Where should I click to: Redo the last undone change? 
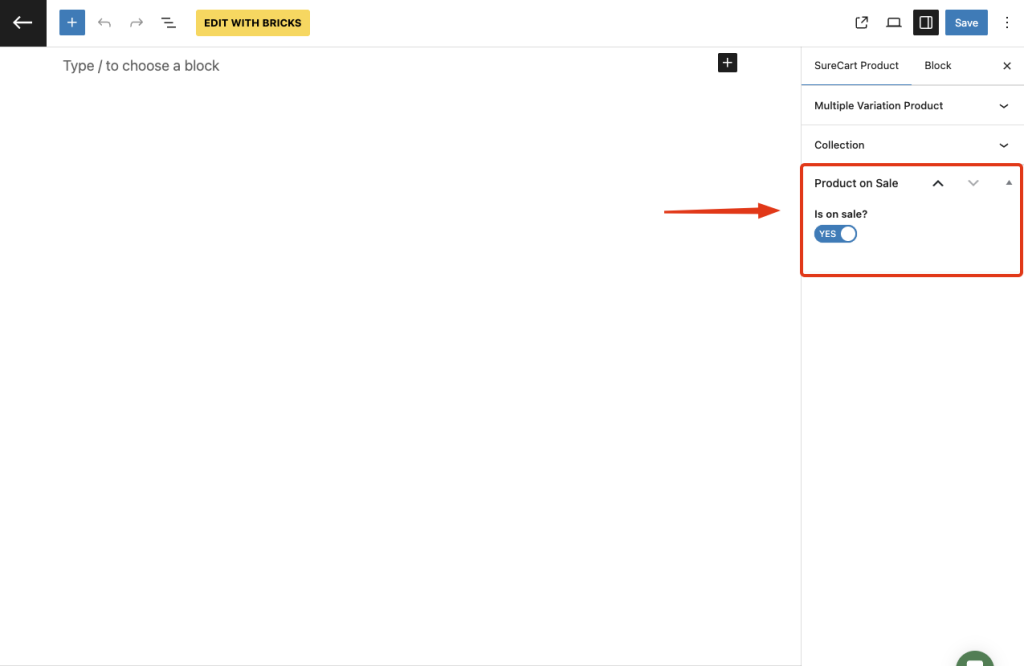click(136, 22)
